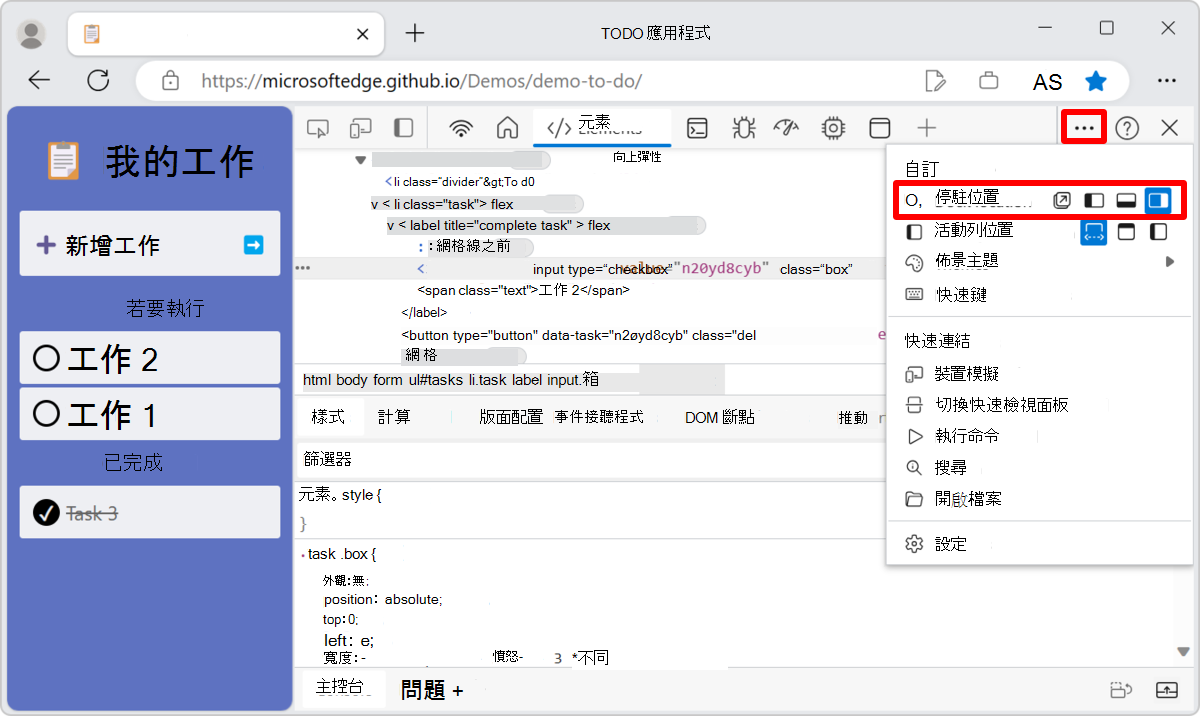The height and width of the screenshot is (716, 1200).
Task: Toggle device emulation icon in DevTools toolbar
Action: coord(360,128)
